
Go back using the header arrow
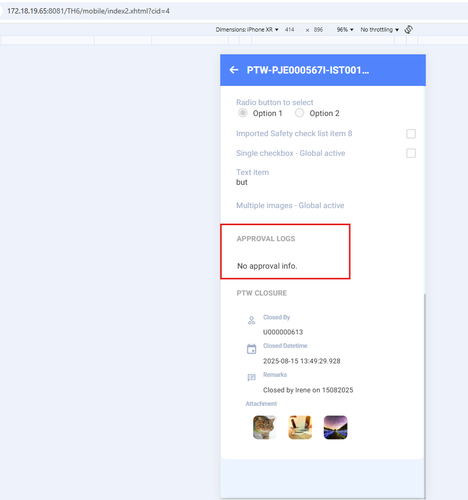(234, 70)
